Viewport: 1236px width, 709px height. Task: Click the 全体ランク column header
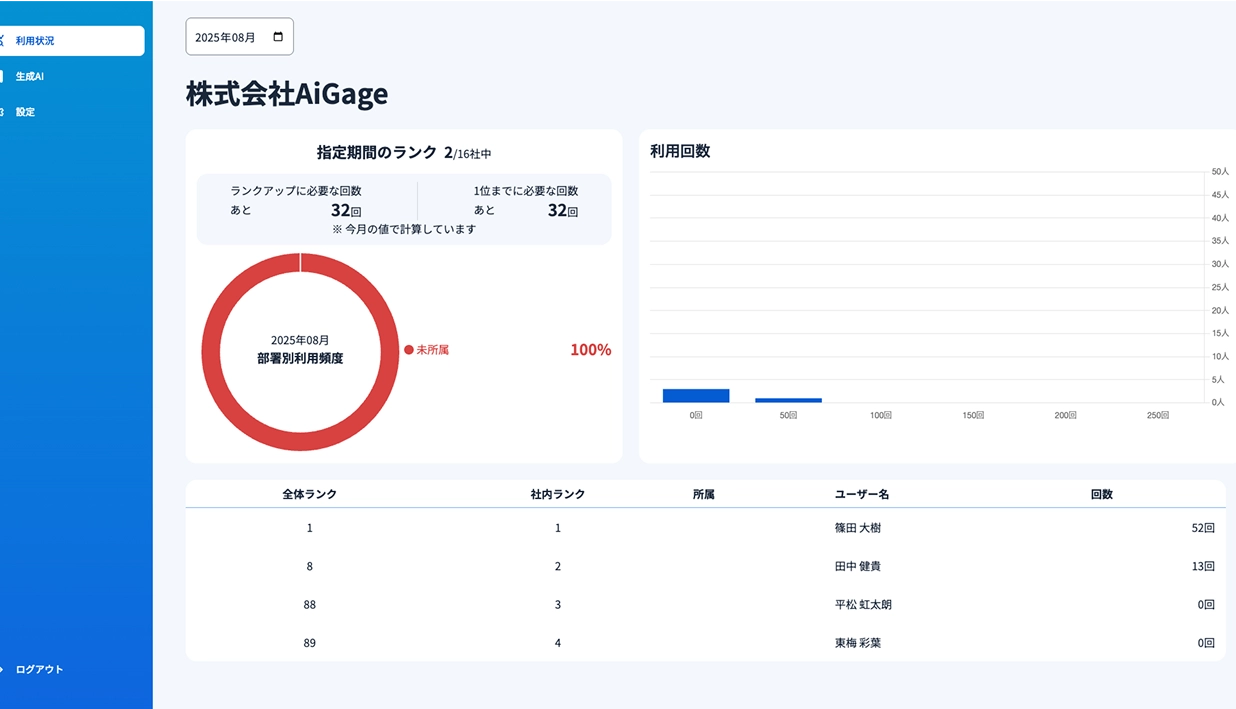pos(309,493)
